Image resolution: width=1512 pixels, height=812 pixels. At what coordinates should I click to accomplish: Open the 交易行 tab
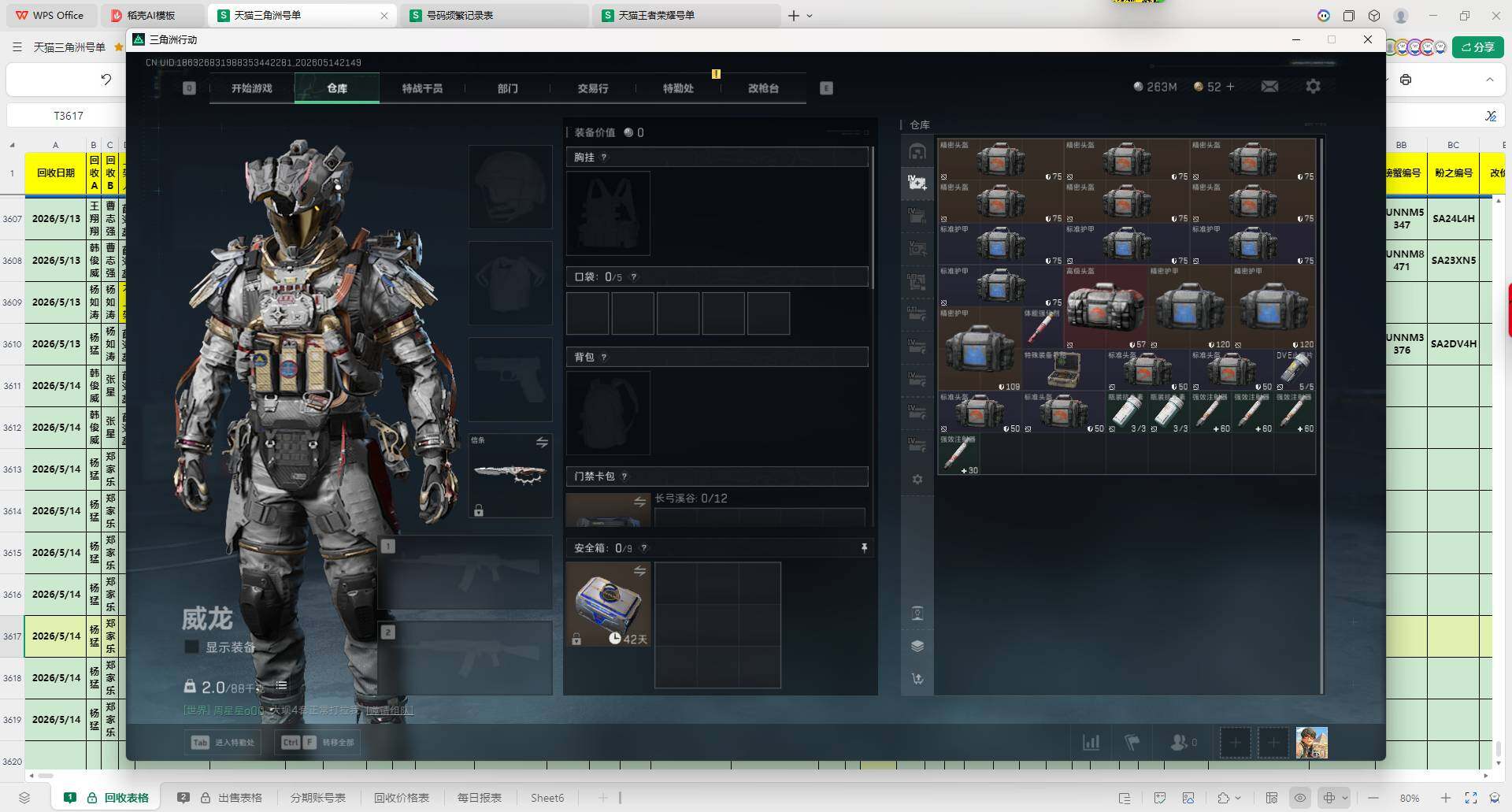(593, 88)
